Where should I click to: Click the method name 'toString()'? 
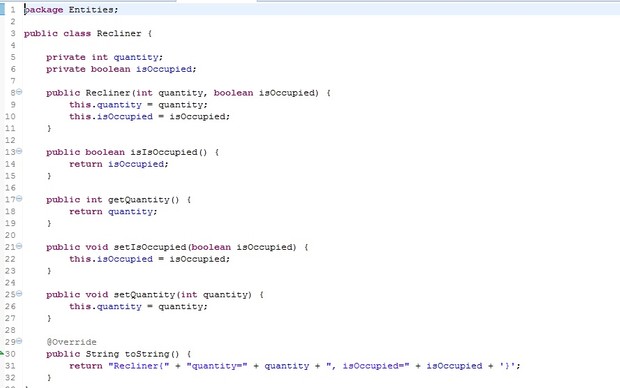click(x=152, y=354)
